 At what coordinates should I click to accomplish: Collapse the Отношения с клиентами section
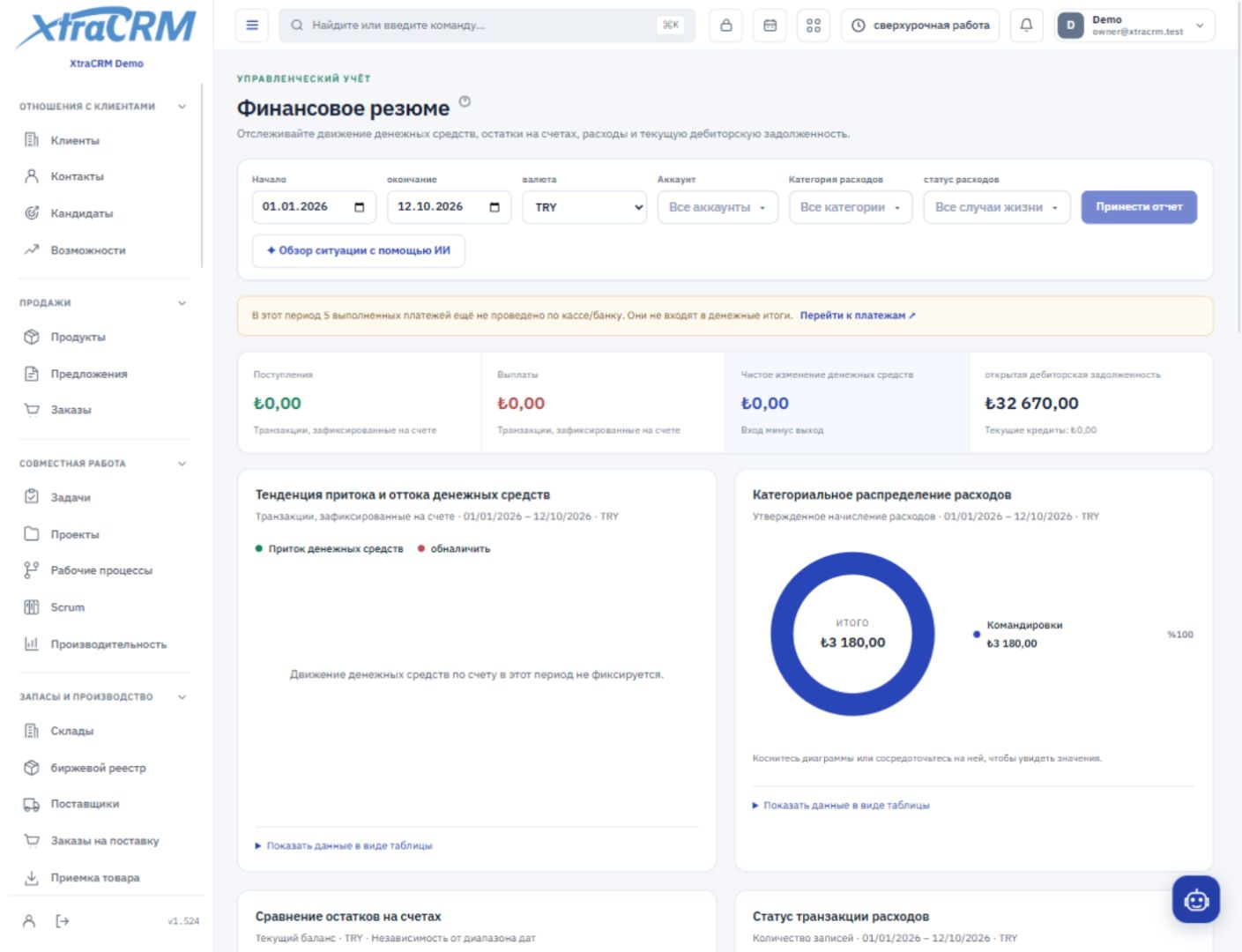point(103,107)
